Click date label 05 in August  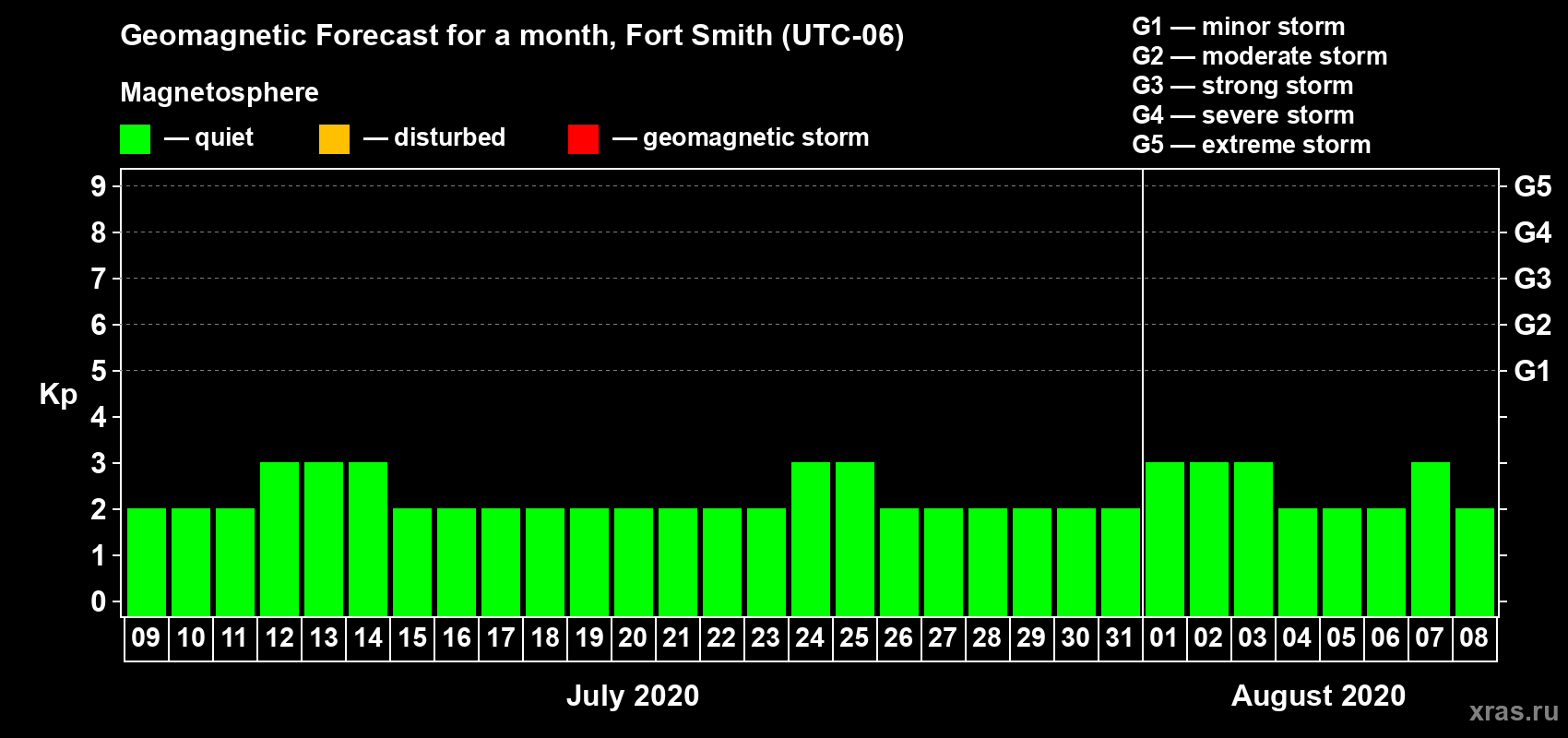pos(1341,637)
